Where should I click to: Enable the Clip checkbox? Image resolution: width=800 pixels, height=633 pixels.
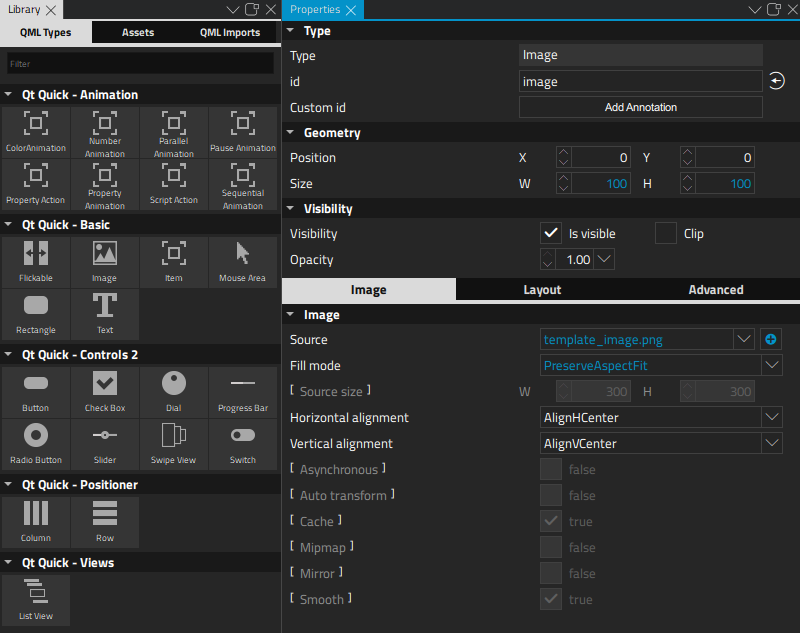tap(666, 233)
